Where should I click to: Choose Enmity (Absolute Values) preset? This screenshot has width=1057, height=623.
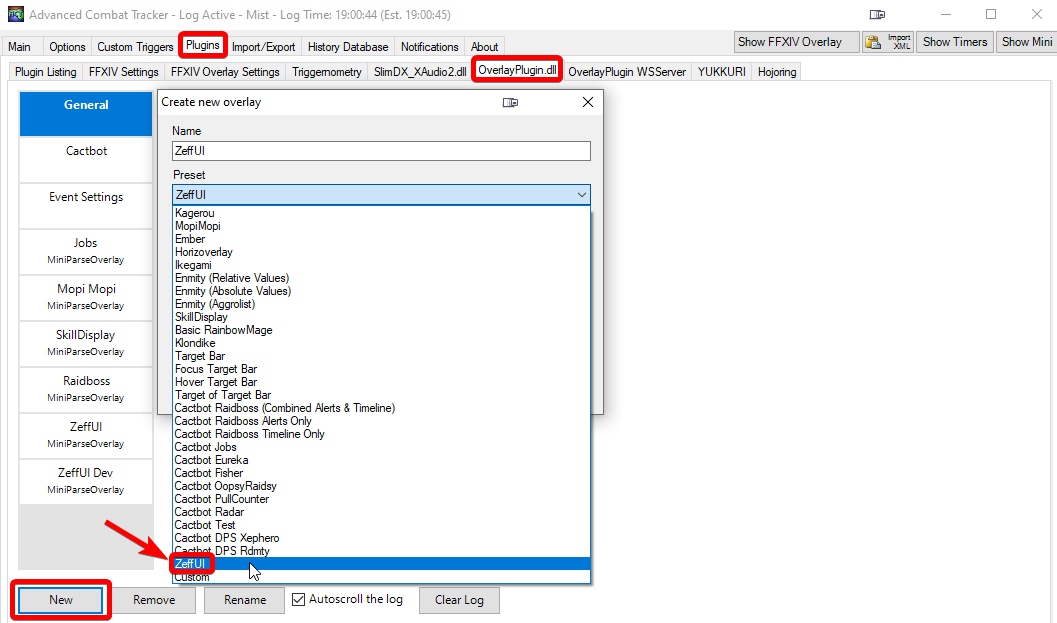coord(382,291)
